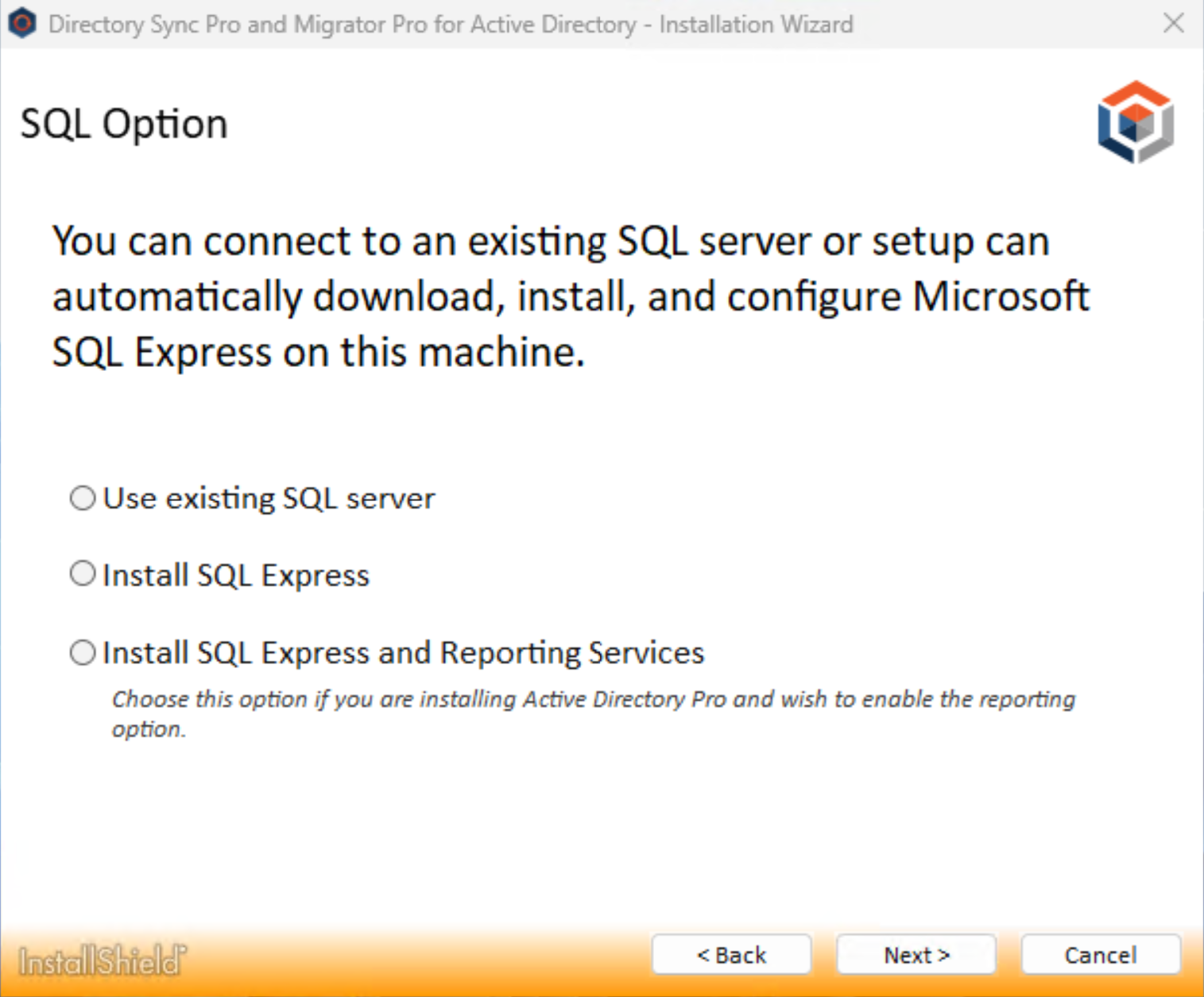The image size is (1204, 997).
Task: Proceed by pressing the Next button
Action: (x=916, y=954)
